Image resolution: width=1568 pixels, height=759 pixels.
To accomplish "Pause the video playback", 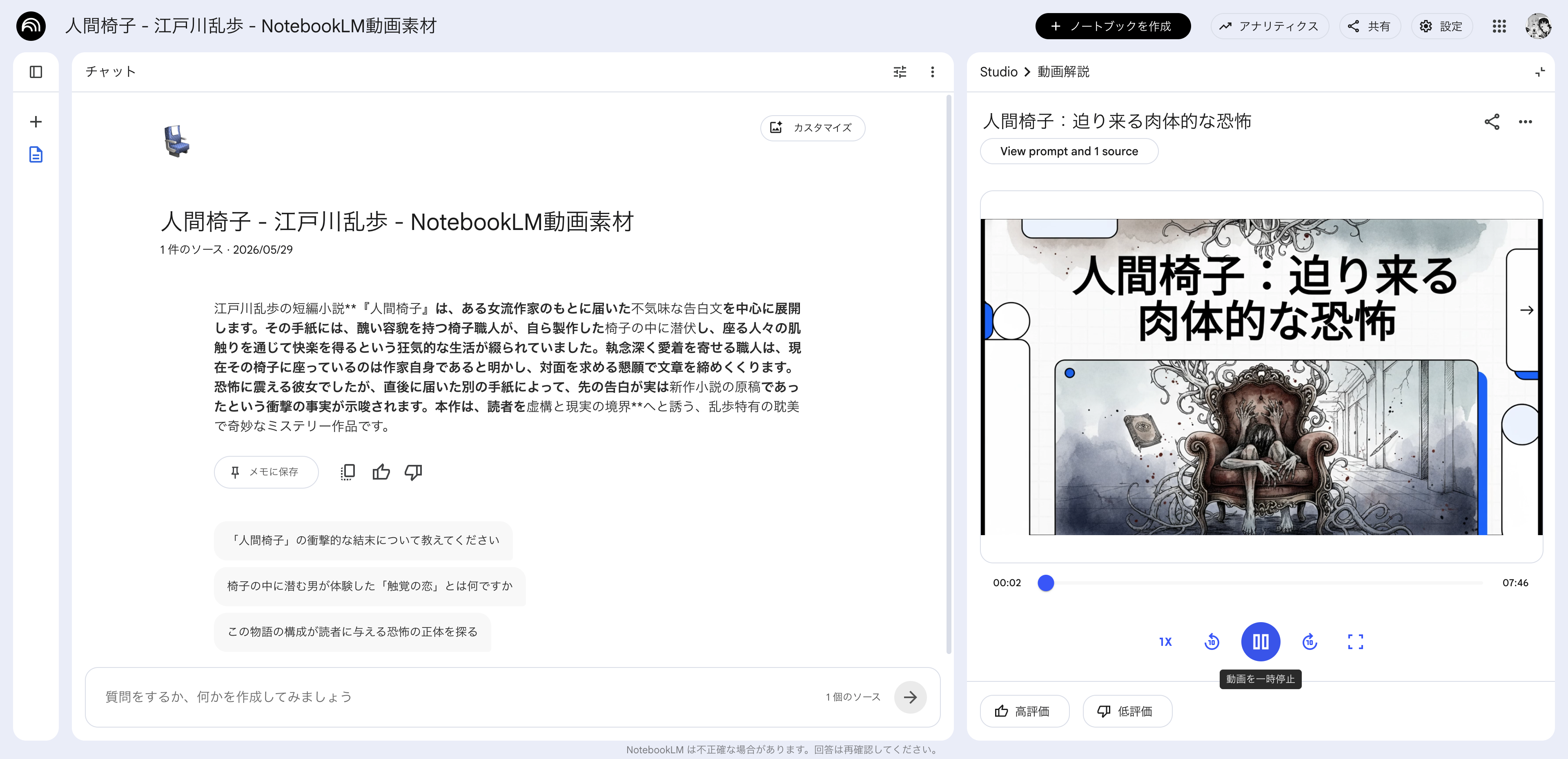I will [x=1261, y=641].
